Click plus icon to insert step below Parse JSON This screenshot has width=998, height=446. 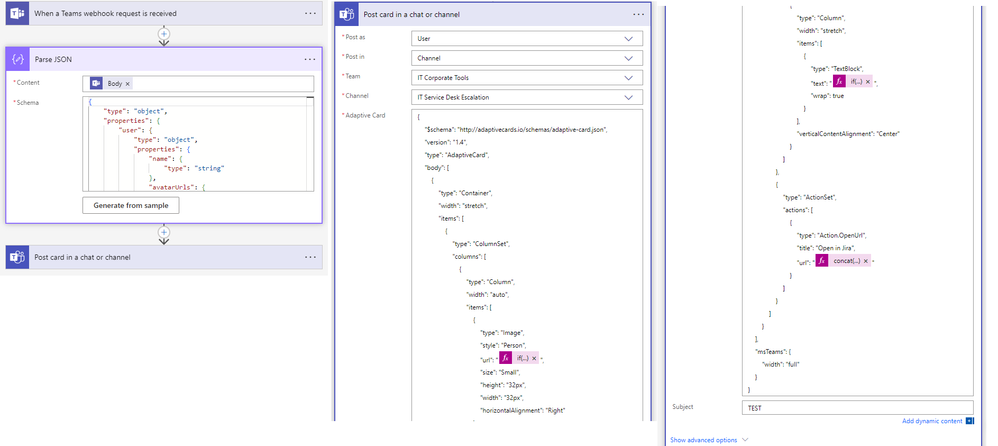[x=164, y=232]
